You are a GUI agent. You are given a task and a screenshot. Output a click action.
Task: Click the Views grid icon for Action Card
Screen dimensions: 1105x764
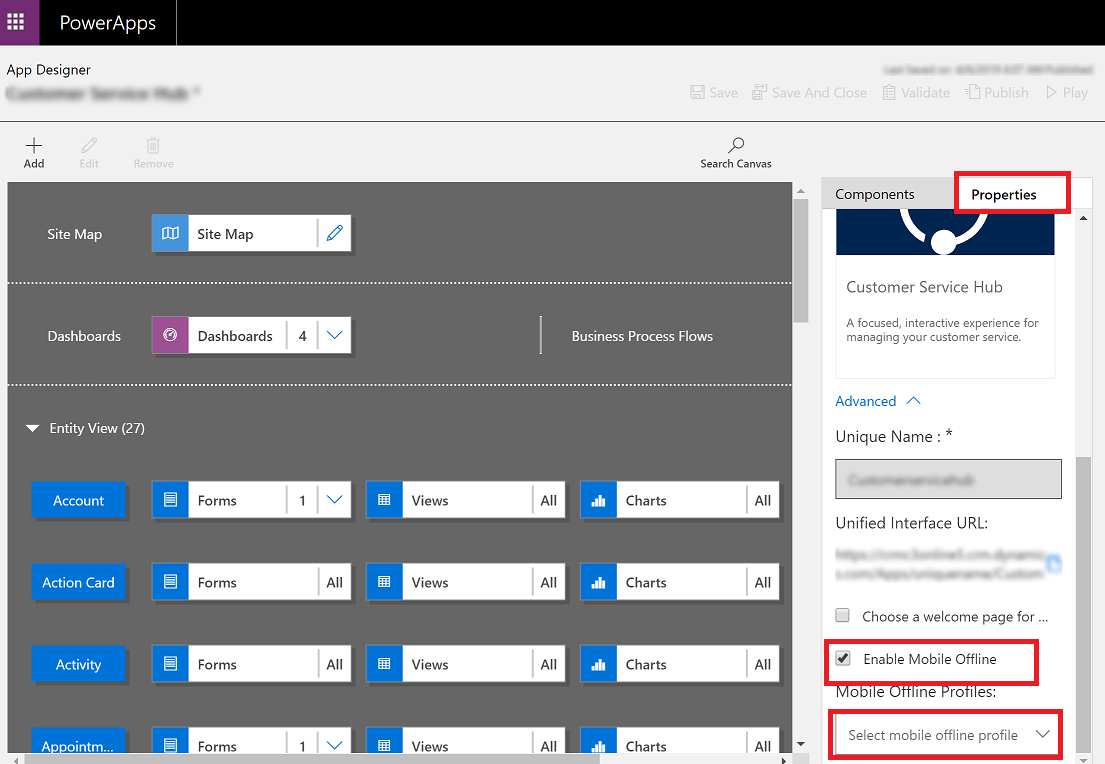point(384,582)
